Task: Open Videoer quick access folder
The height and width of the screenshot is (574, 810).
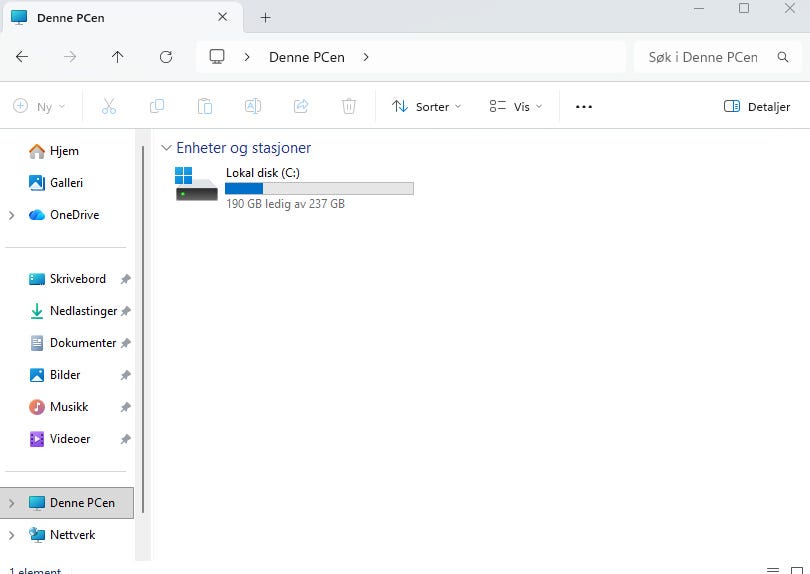Action: (x=70, y=439)
